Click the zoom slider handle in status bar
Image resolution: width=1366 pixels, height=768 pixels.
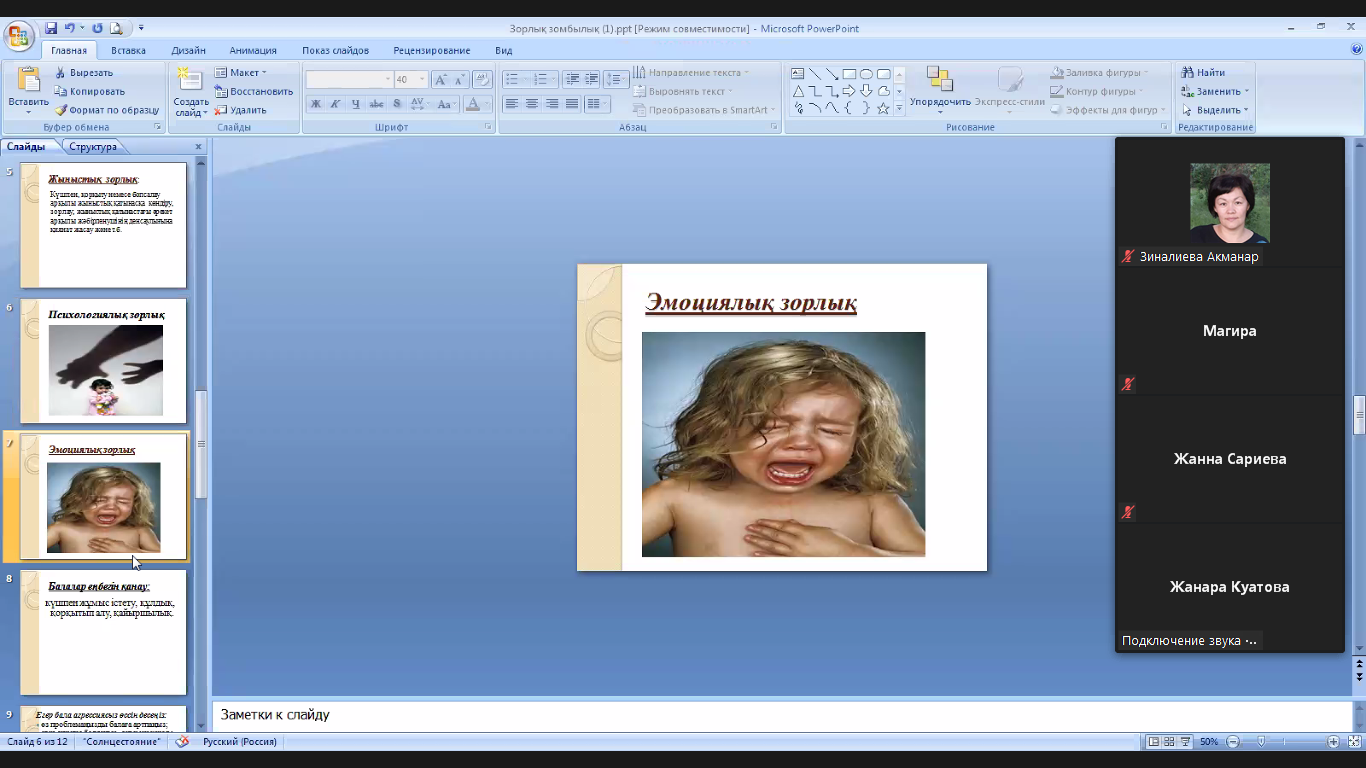tap(1262, 742)
